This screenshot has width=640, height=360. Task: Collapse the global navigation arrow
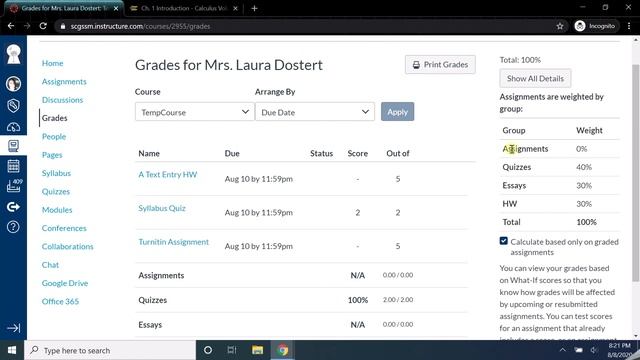pyautogui.click(x=13, y=328)
